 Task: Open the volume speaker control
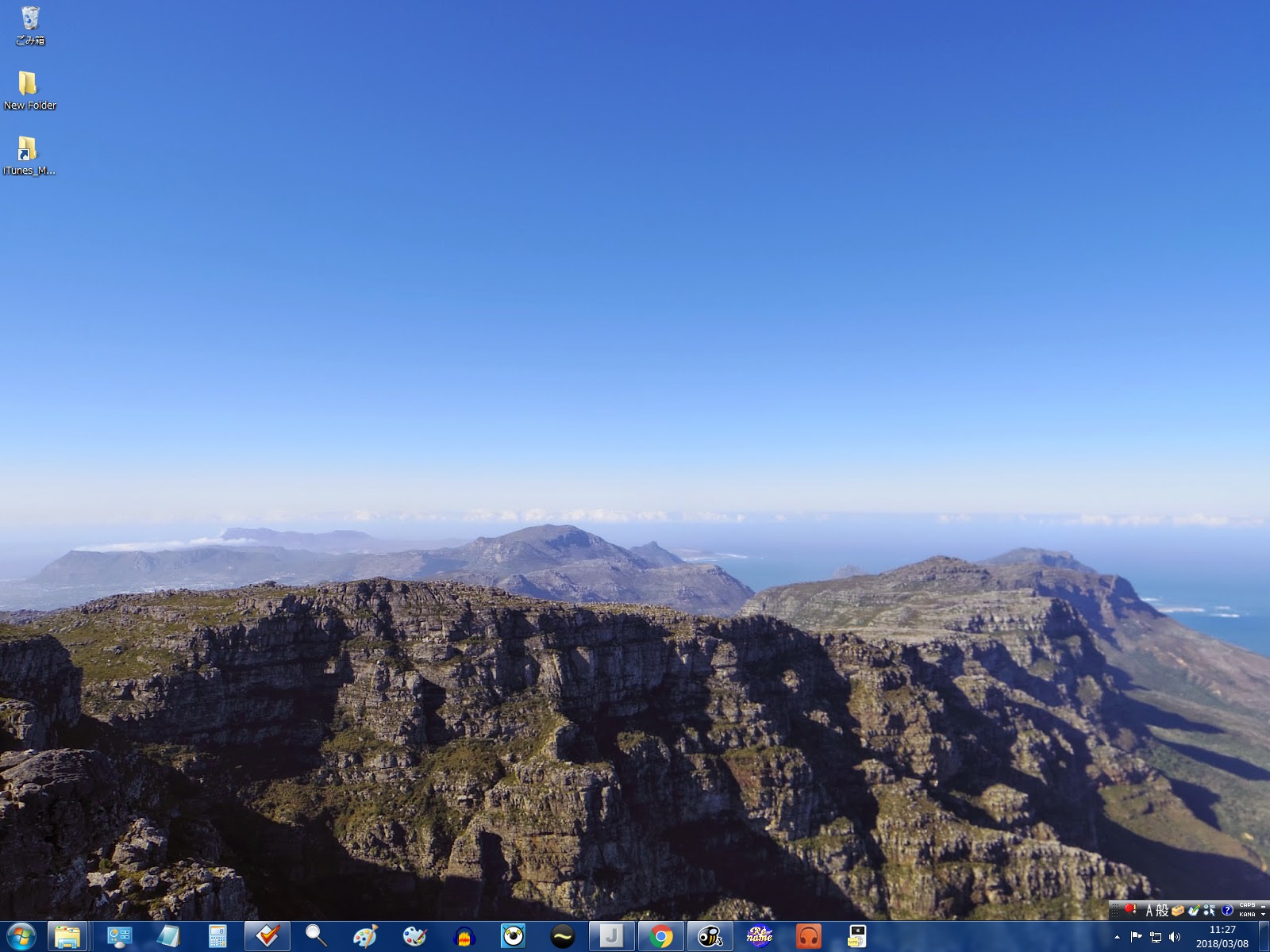click(1175, 937)
